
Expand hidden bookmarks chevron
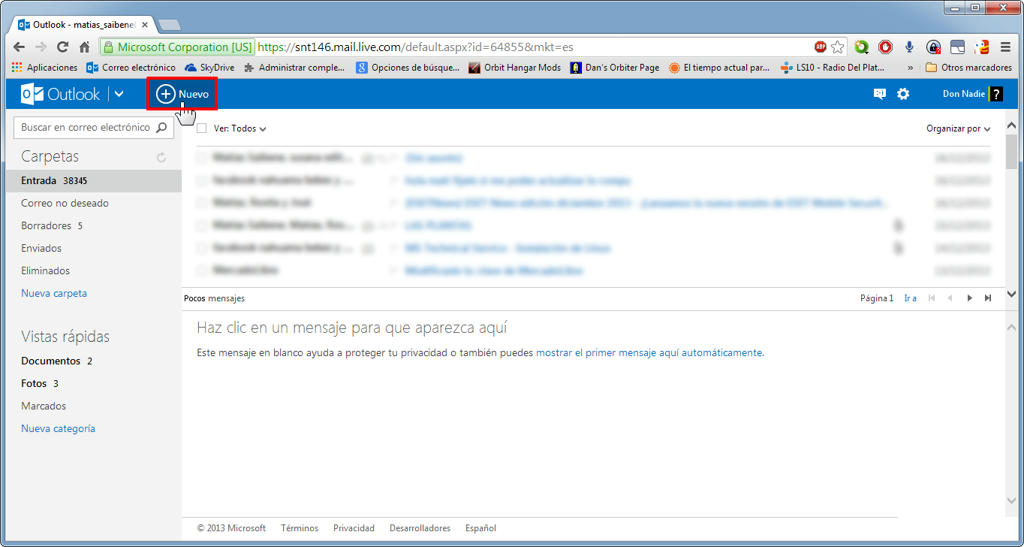pos(910,67)
